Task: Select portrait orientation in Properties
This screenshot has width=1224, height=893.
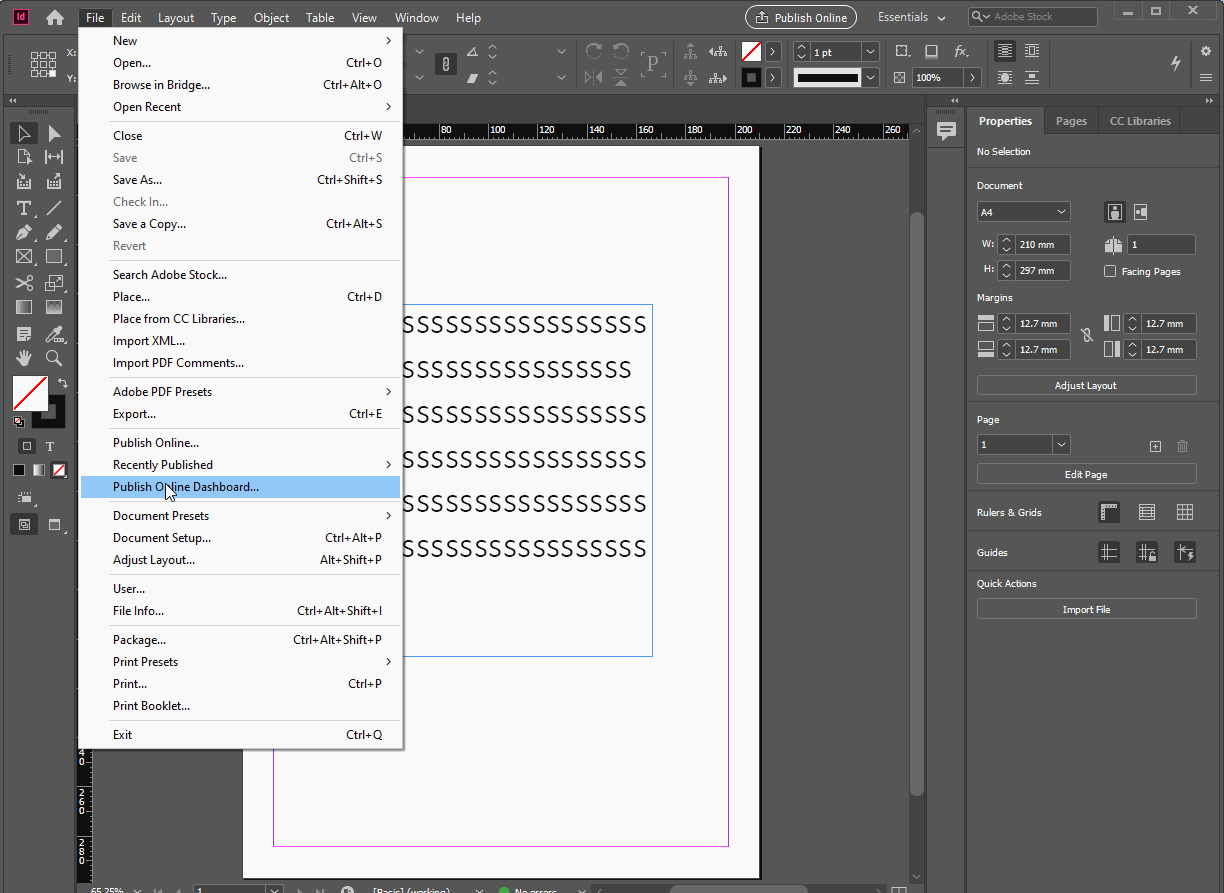Action: pyautogui.click(x=1115, y=212)
